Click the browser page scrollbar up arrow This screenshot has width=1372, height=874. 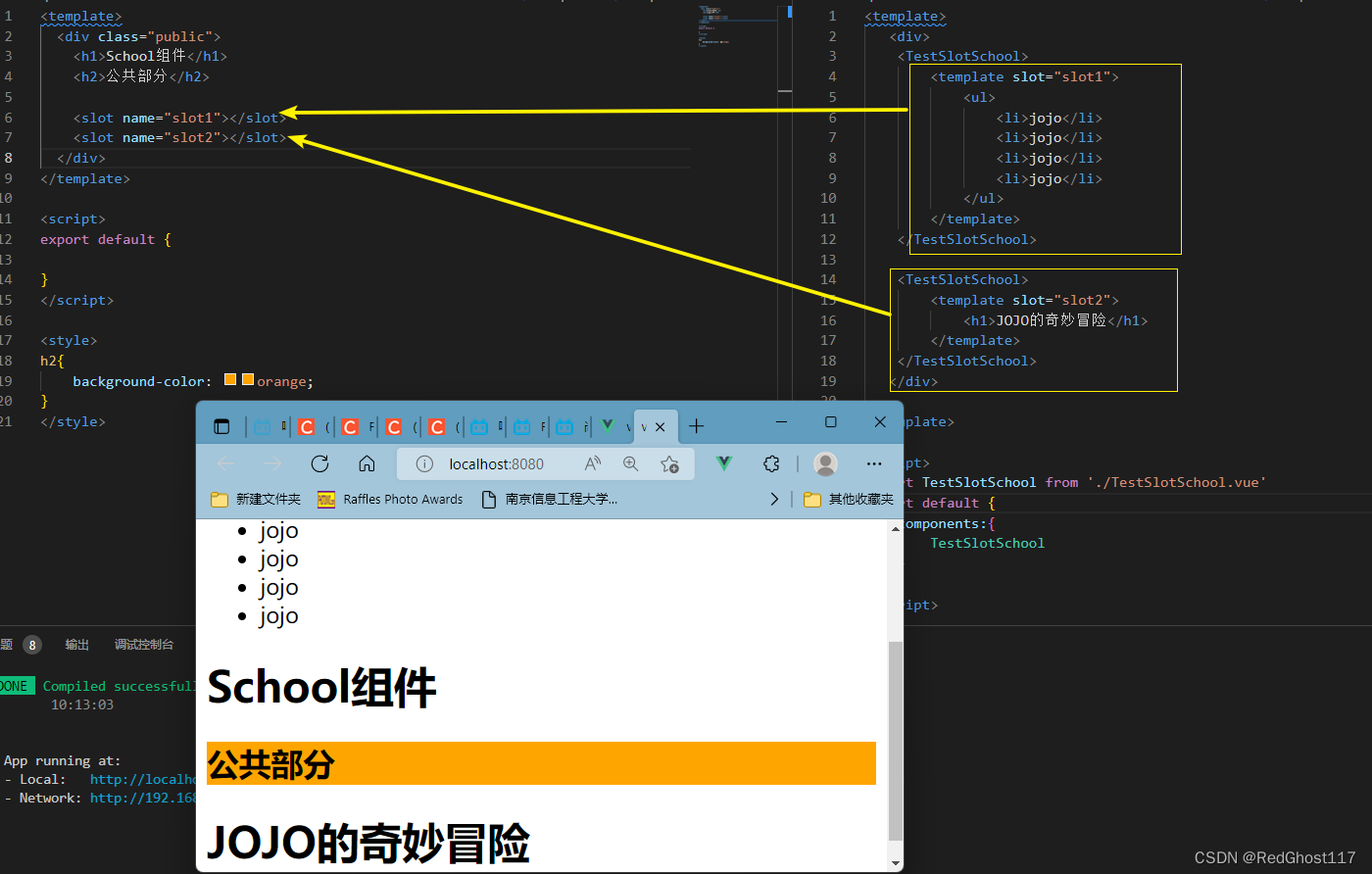895,529
